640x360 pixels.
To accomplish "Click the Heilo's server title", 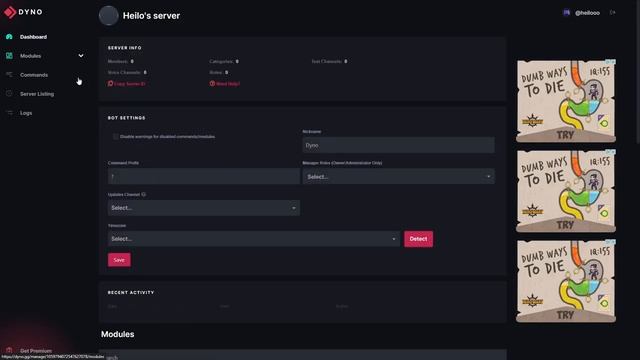I will click(151, 16).
